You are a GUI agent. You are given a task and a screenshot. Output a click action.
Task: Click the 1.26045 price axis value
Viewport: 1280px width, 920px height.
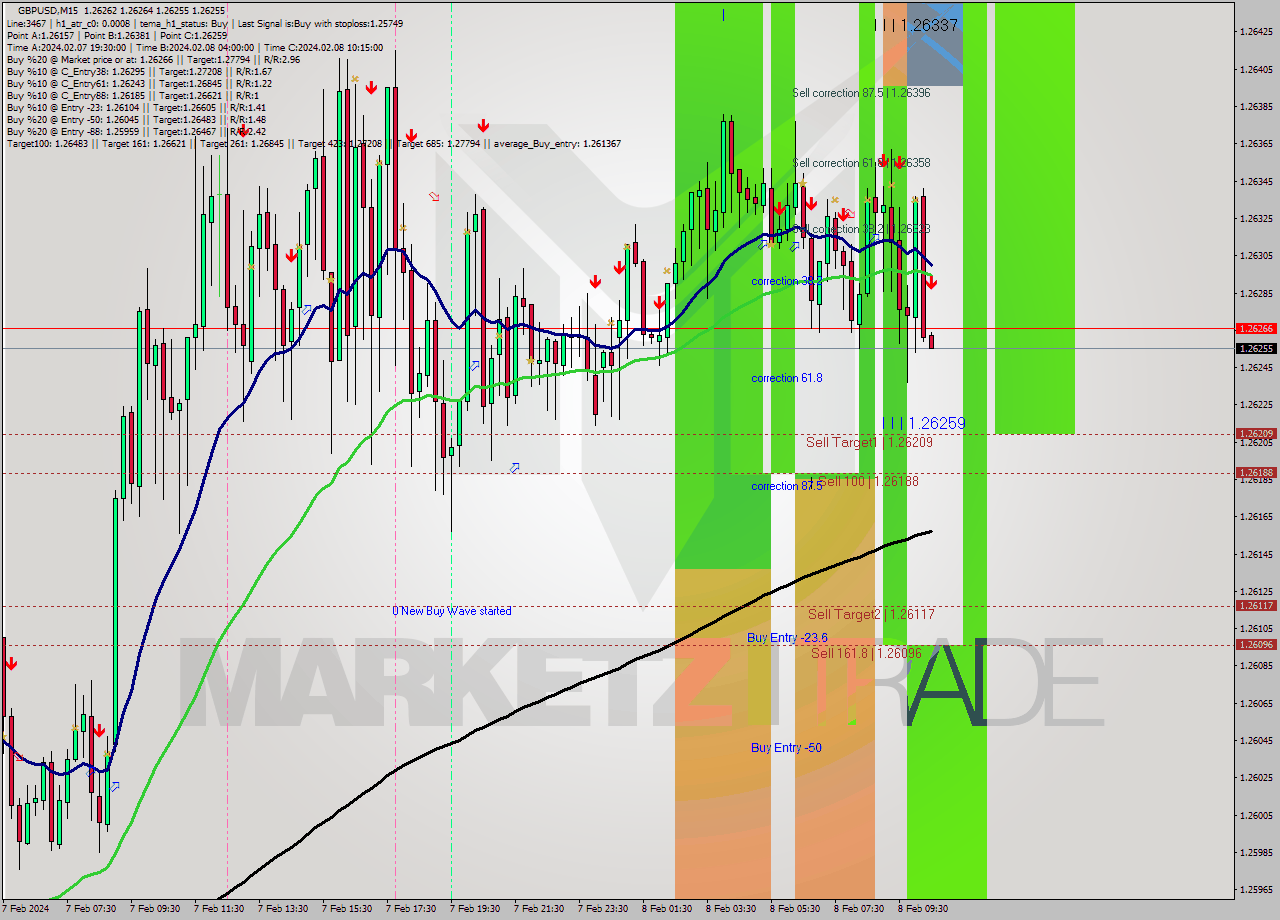1255,741
